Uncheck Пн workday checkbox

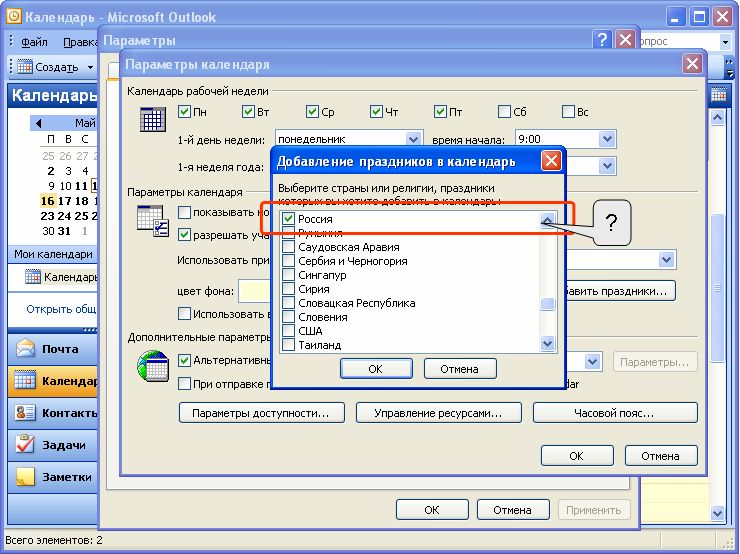pos(184,112)
